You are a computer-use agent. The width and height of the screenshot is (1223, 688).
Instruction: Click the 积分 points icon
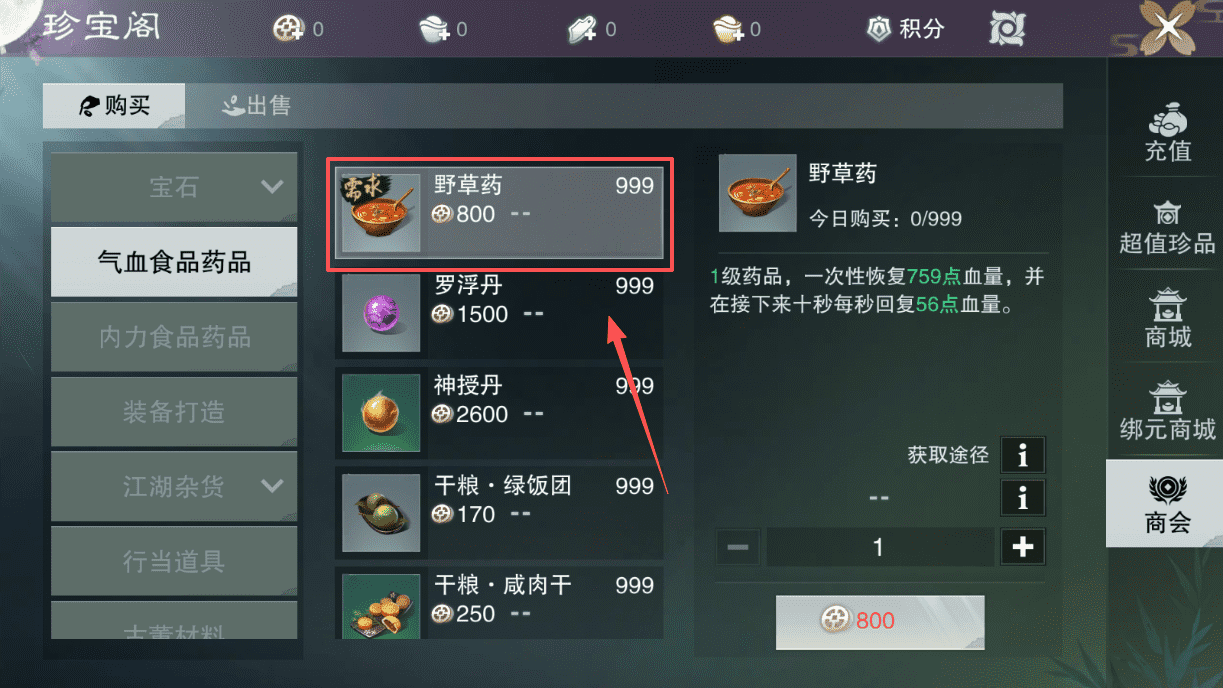(878, 29)
